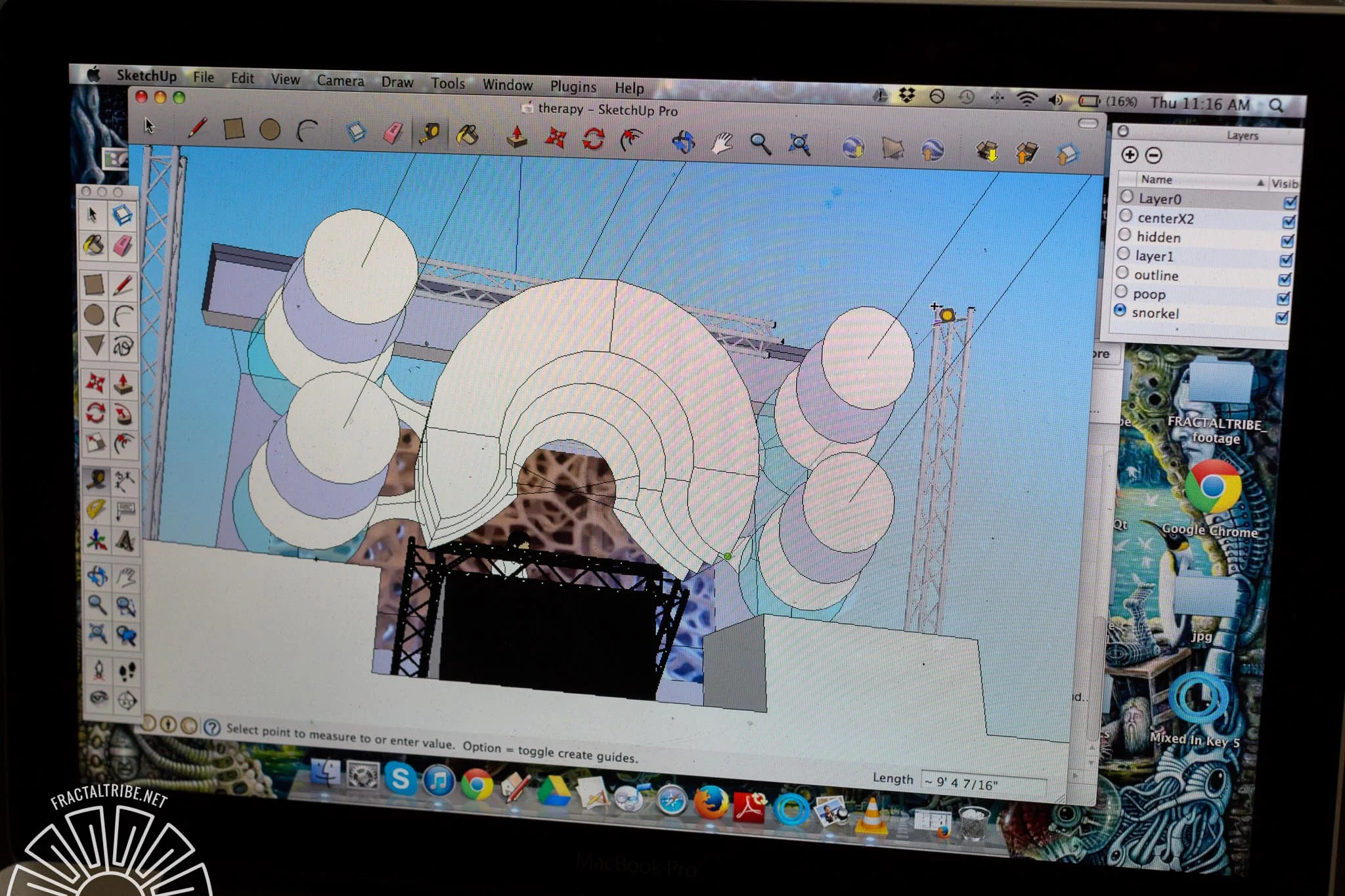
Task: Delete layer using the minus button
Action: (1154, 156)
